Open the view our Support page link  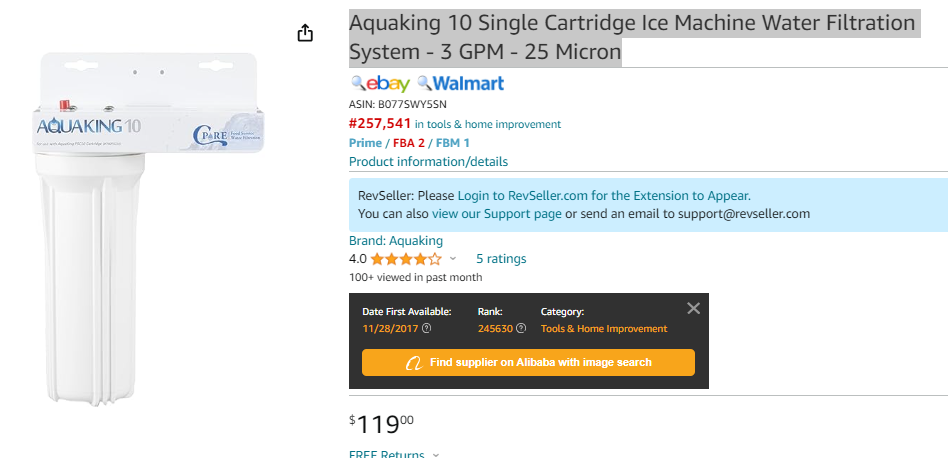497,213
